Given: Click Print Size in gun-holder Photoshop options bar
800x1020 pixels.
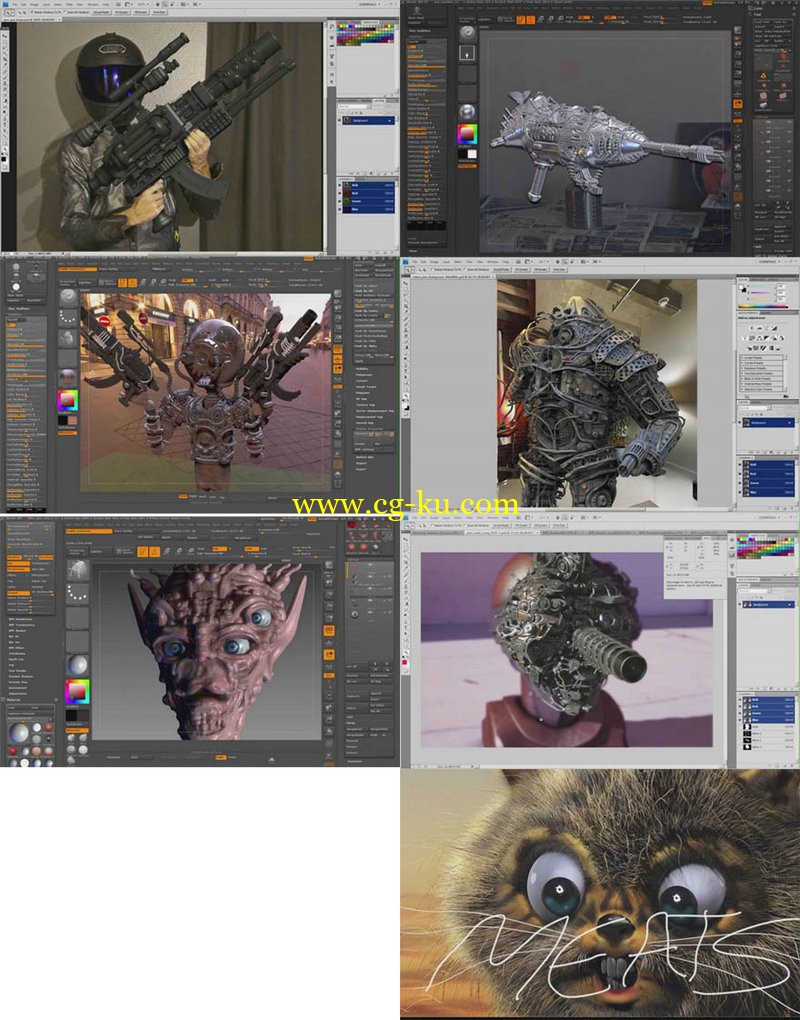Looking at the screenshot, I should click(x=159, y=12).
